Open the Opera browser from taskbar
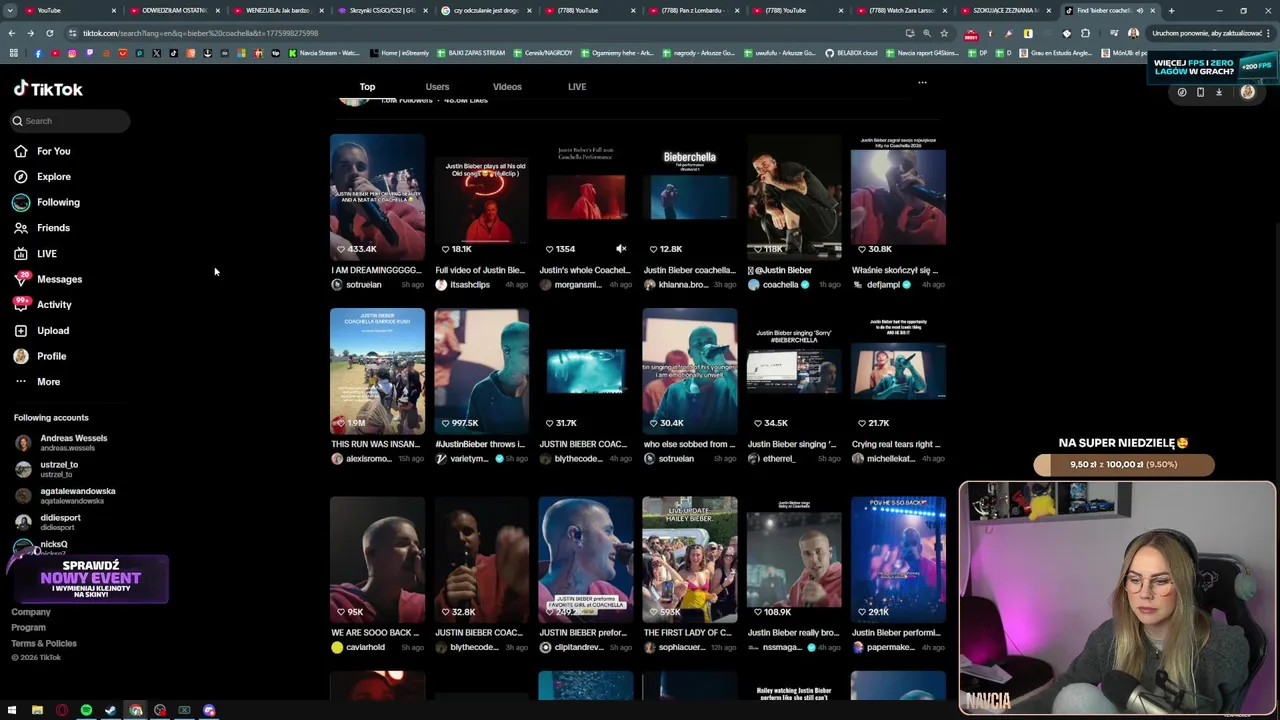 point(62,710)
